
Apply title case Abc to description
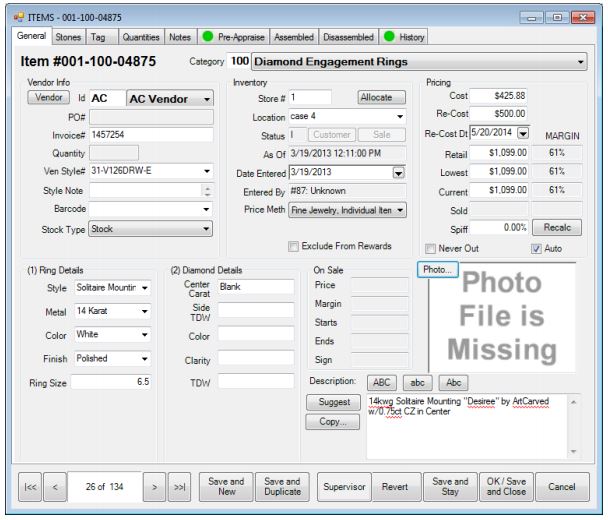(453, 382)
